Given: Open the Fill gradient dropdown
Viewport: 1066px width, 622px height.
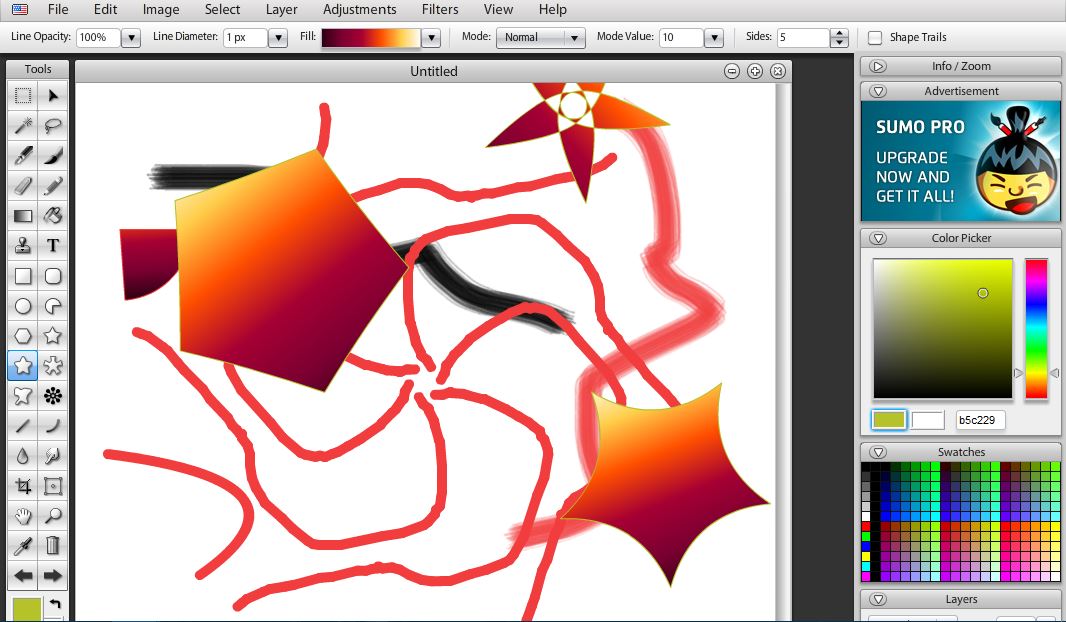Looking at the screenshot, I should 430,37.
